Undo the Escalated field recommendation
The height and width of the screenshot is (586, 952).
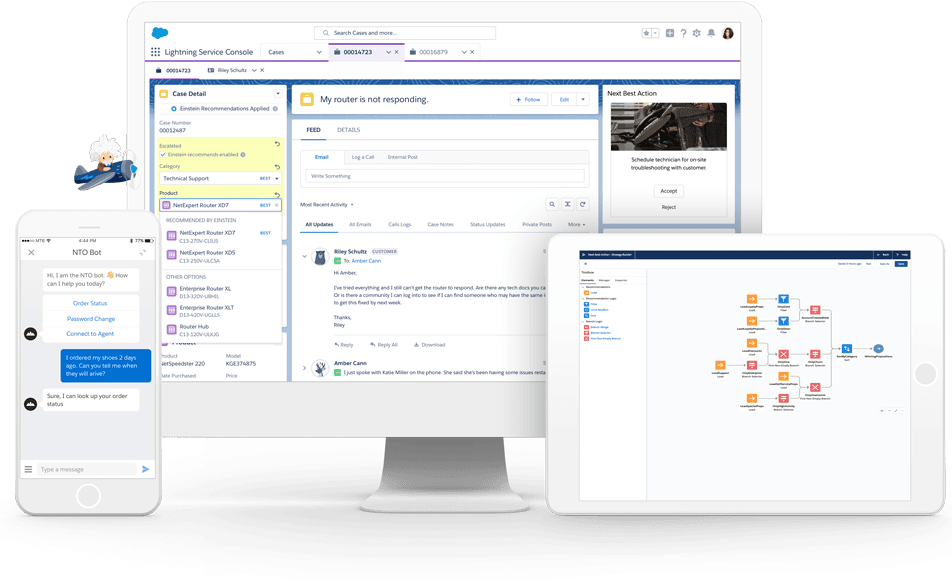click(x=277, y=144)
